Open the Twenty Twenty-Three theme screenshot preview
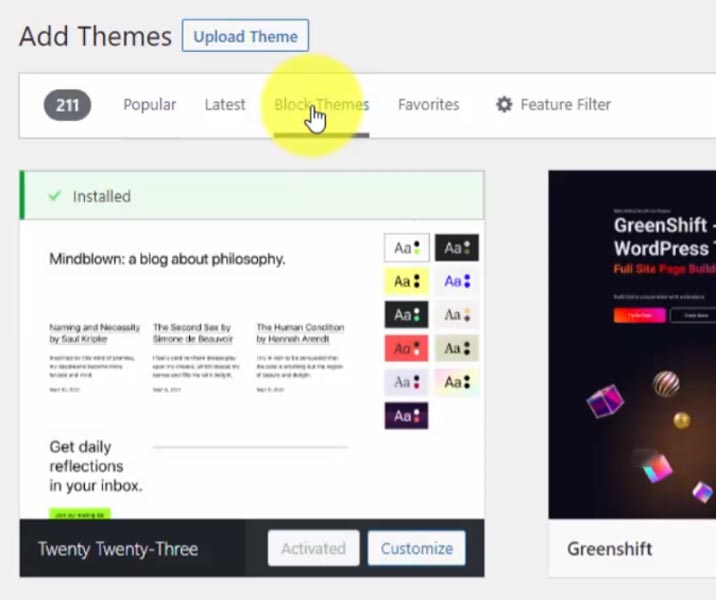This screenshot has width=716, height=600. pos(252,369)
